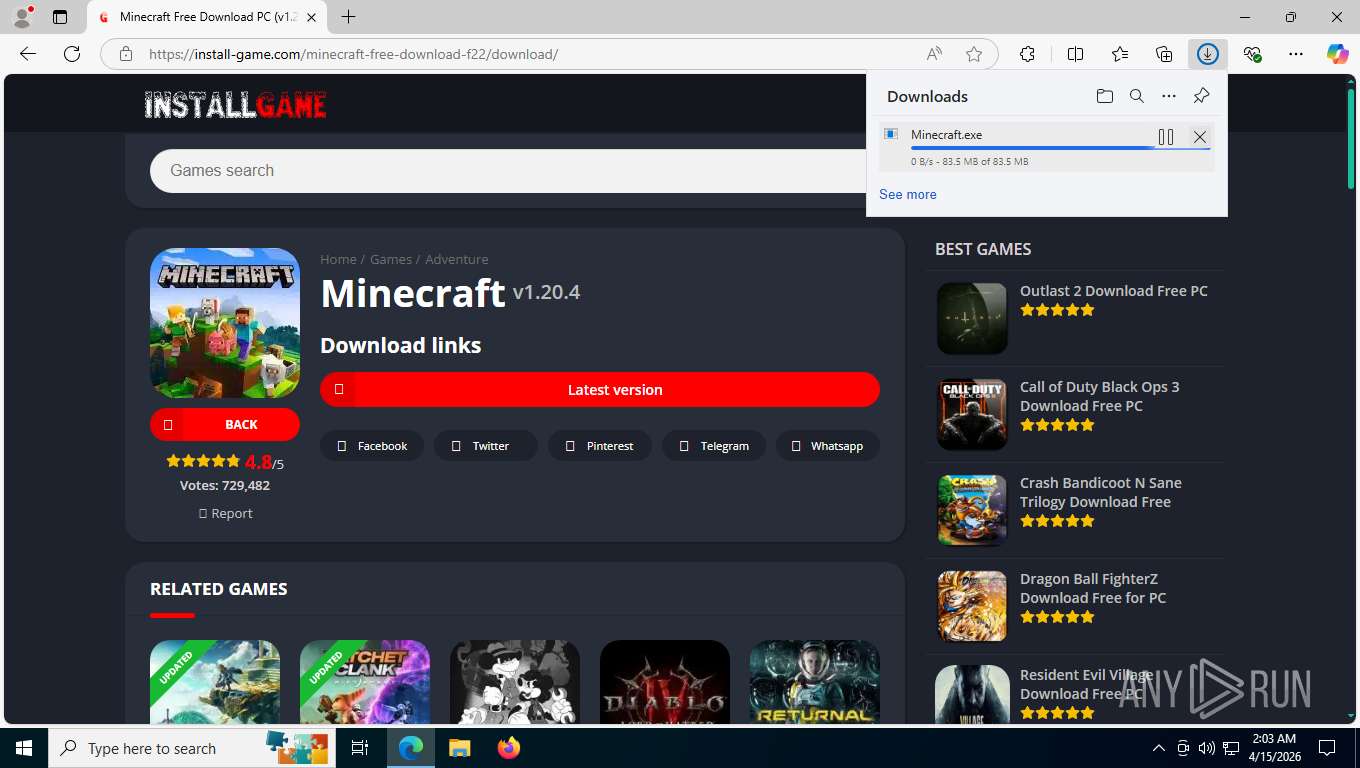This screenshot has height=768, width=1360.
Task: Click Outlast 2 thumbnail
Action: click(972, 318)
